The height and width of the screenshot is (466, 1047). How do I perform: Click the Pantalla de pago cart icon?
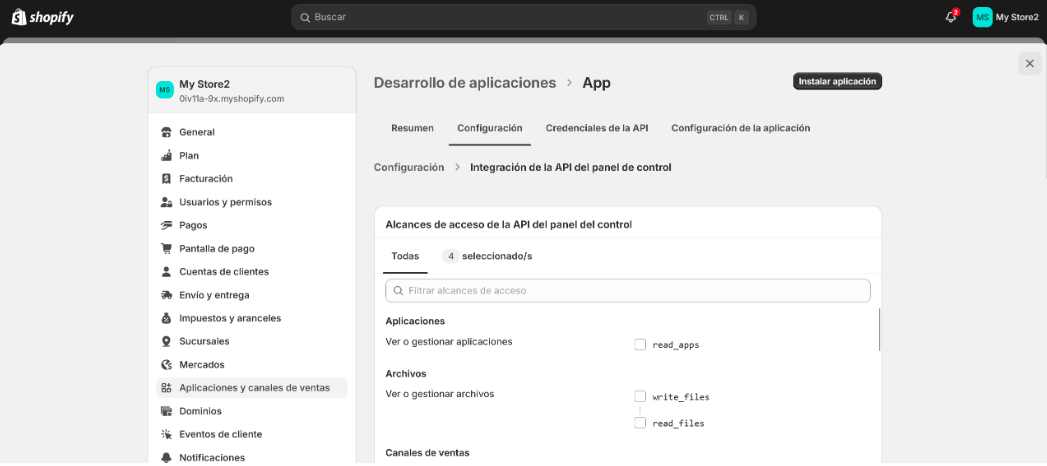click(166, 248)
